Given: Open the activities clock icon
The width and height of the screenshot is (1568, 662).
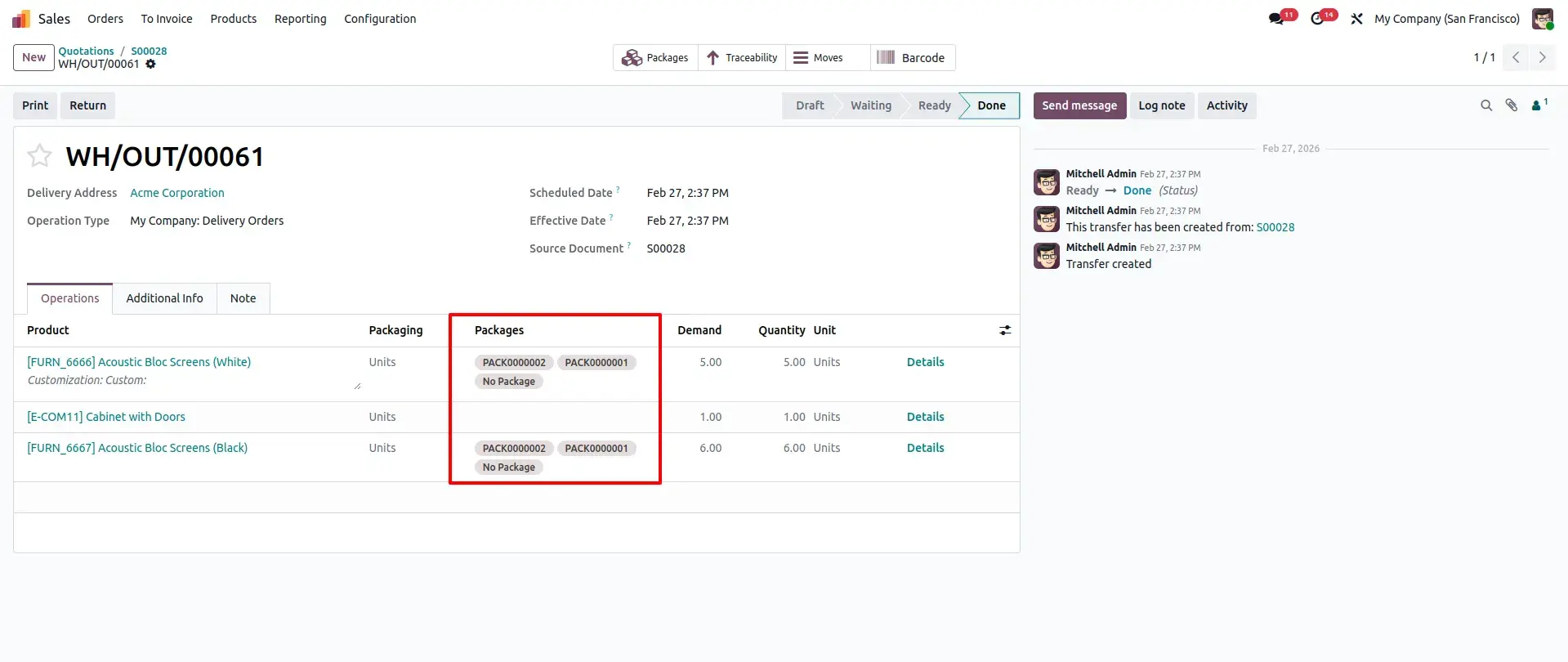Looking at the screenshot, I should [x=1318, y=19].
